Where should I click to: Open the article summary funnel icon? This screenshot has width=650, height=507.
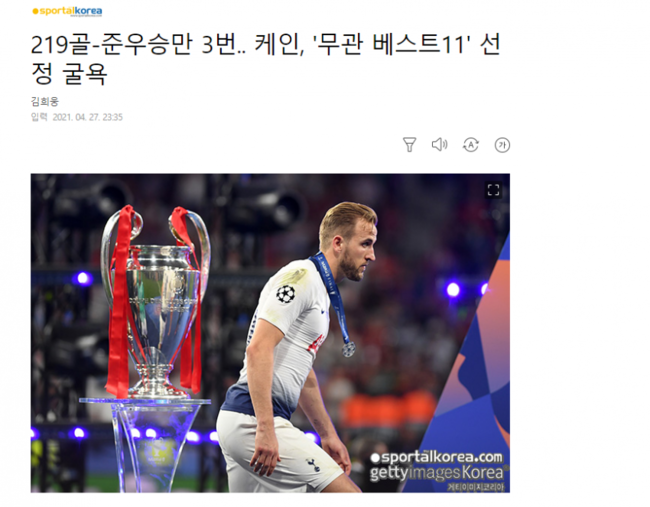[x=409, y=145]
